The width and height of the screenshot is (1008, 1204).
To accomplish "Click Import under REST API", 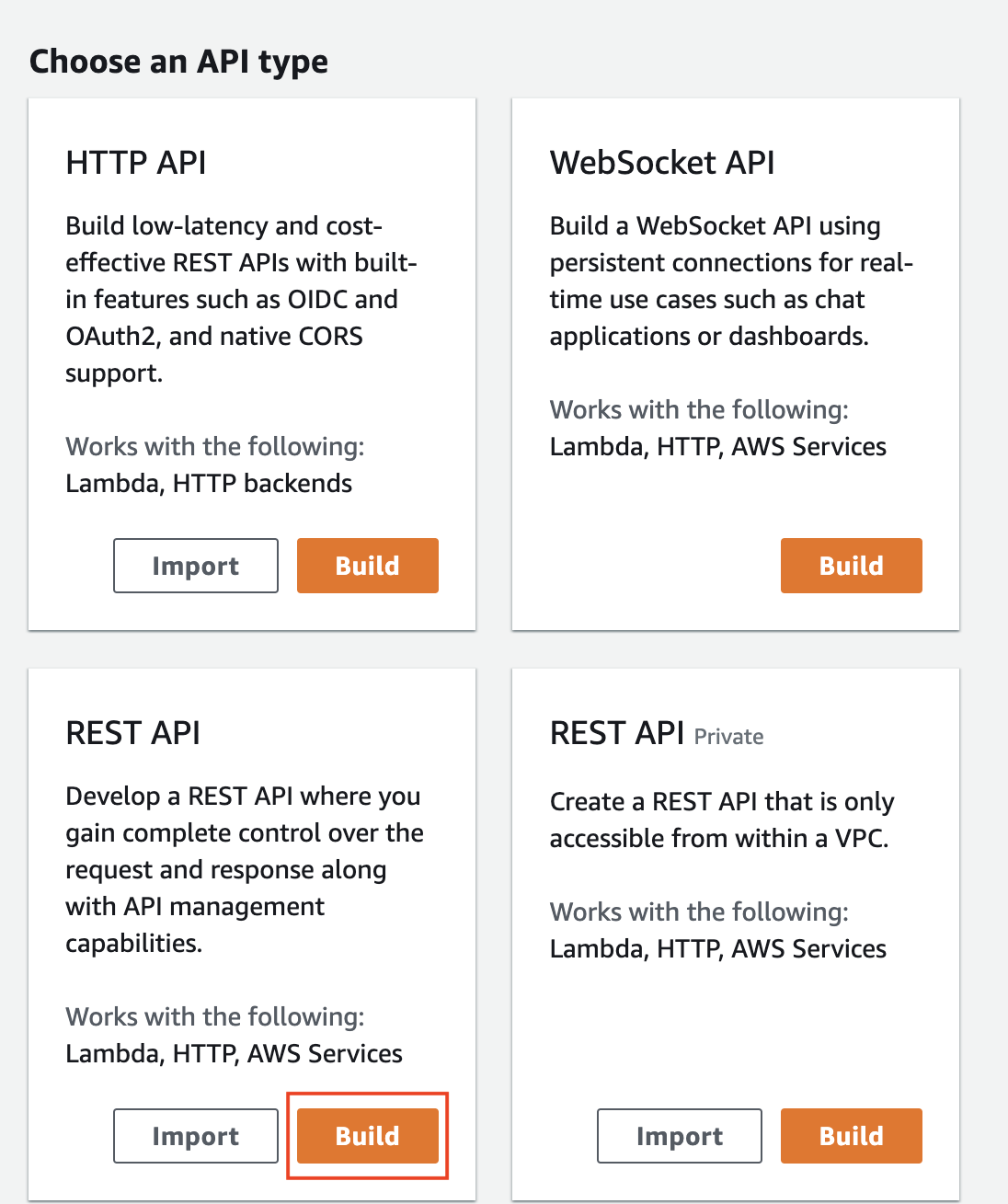I will (x=195, y=1135).
